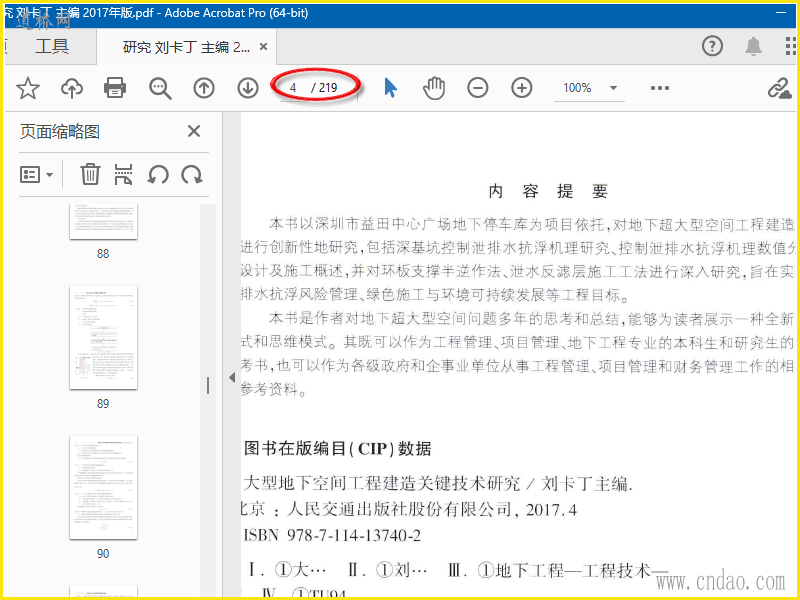
Task: Open the Tools tab
Action: (52, 46)
